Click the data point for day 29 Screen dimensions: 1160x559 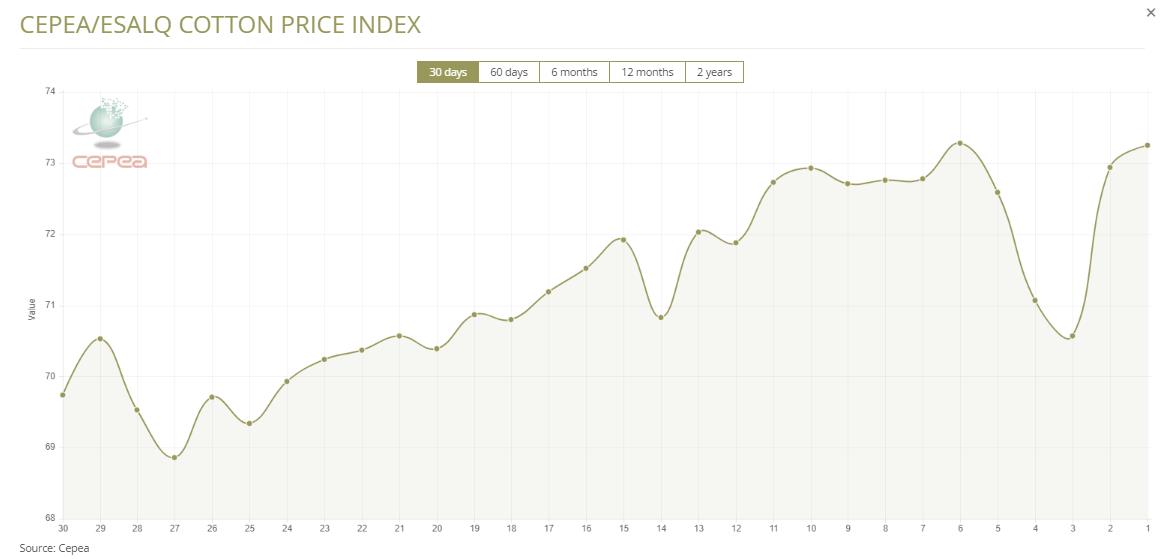coord(100,339)
